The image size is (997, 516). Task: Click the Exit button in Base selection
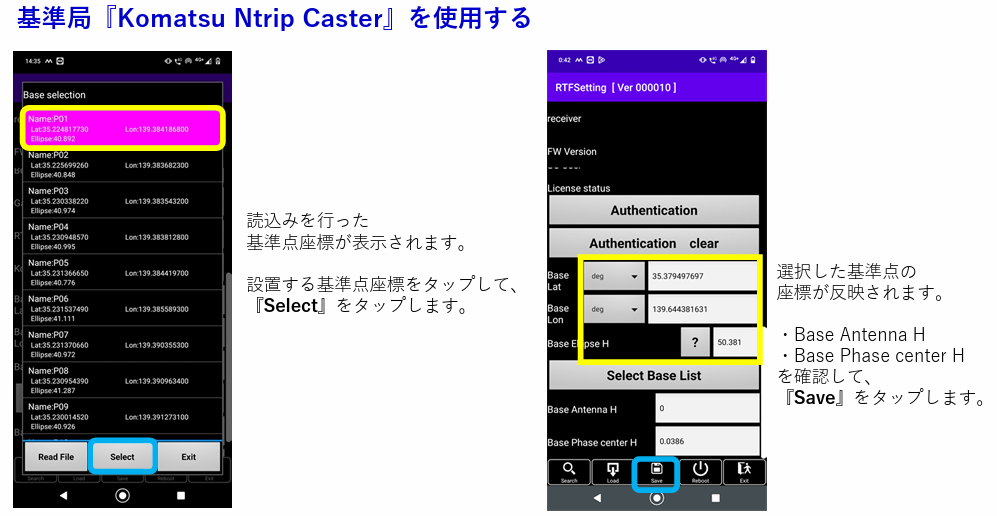coord(189,457)
